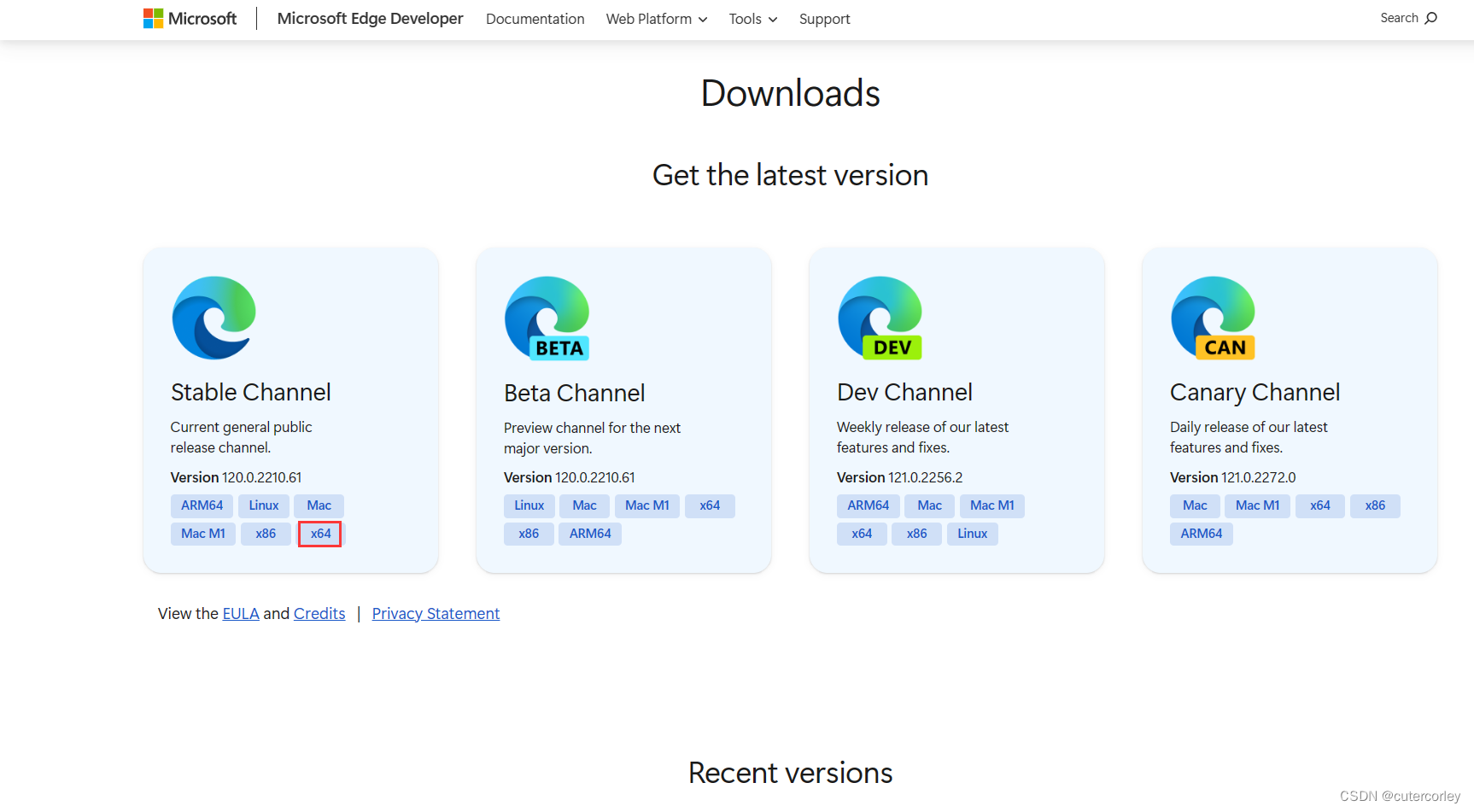Download Canary Channel x64 driver
Screen dimensions: 1474x812
[x=1320, y=505]
